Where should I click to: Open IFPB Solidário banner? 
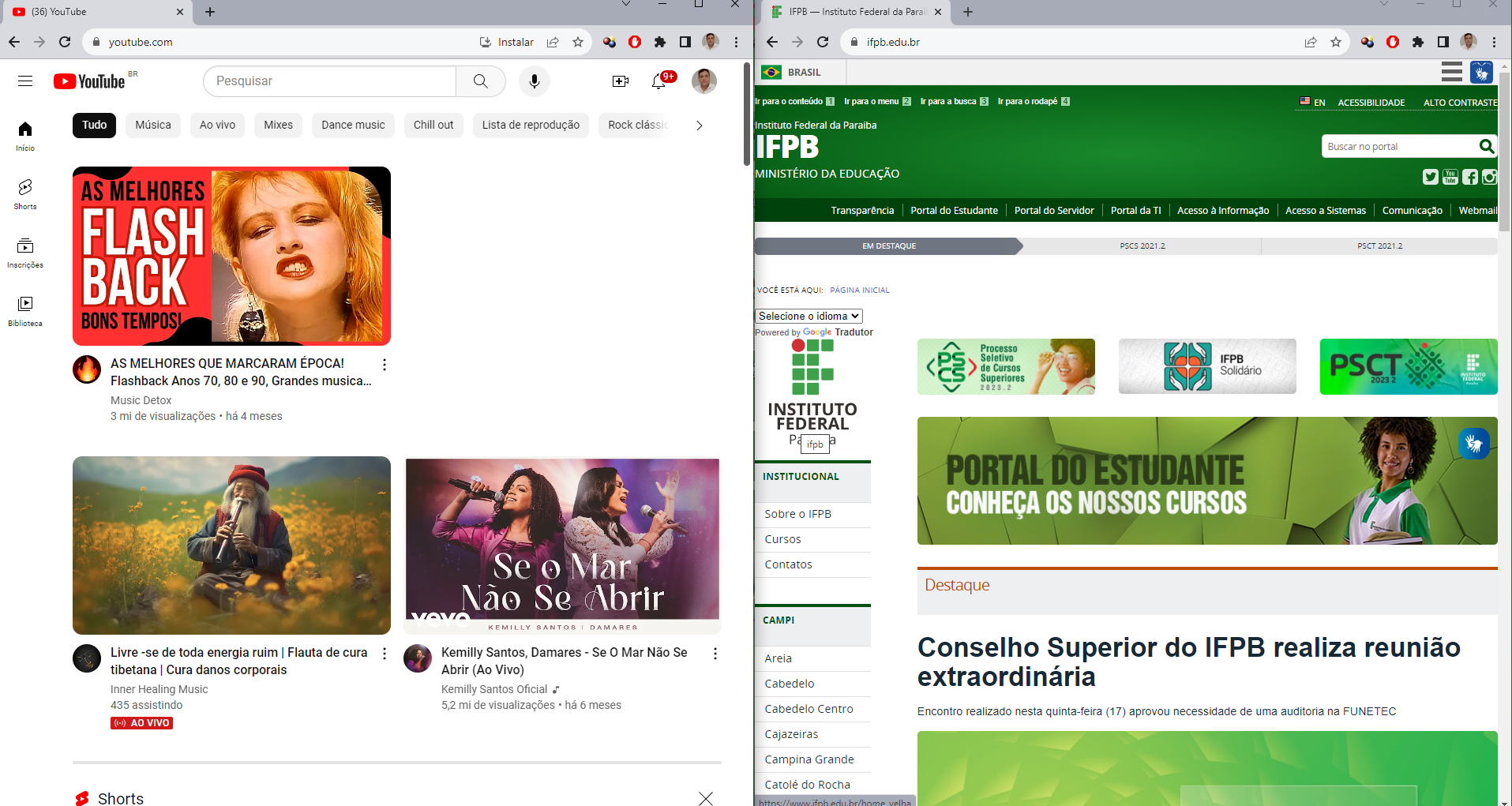click(x=1207, y=366)
